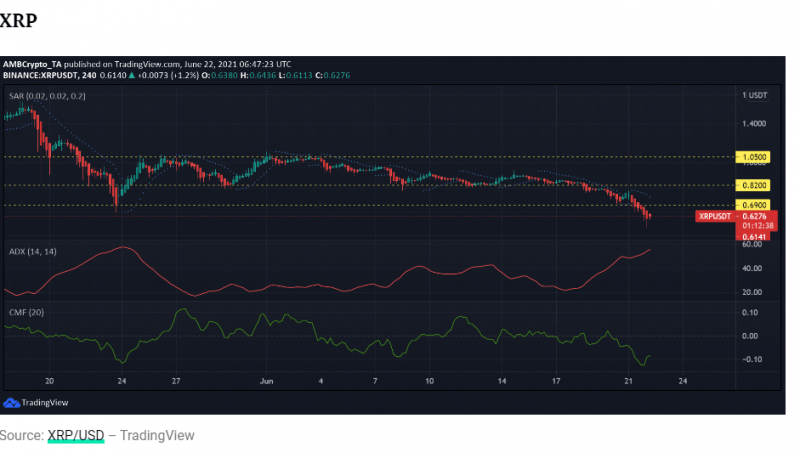This screenshot has height=458, width=800.
Task: Click the 0.10 CMF axis value
Action: coord(750,313)
